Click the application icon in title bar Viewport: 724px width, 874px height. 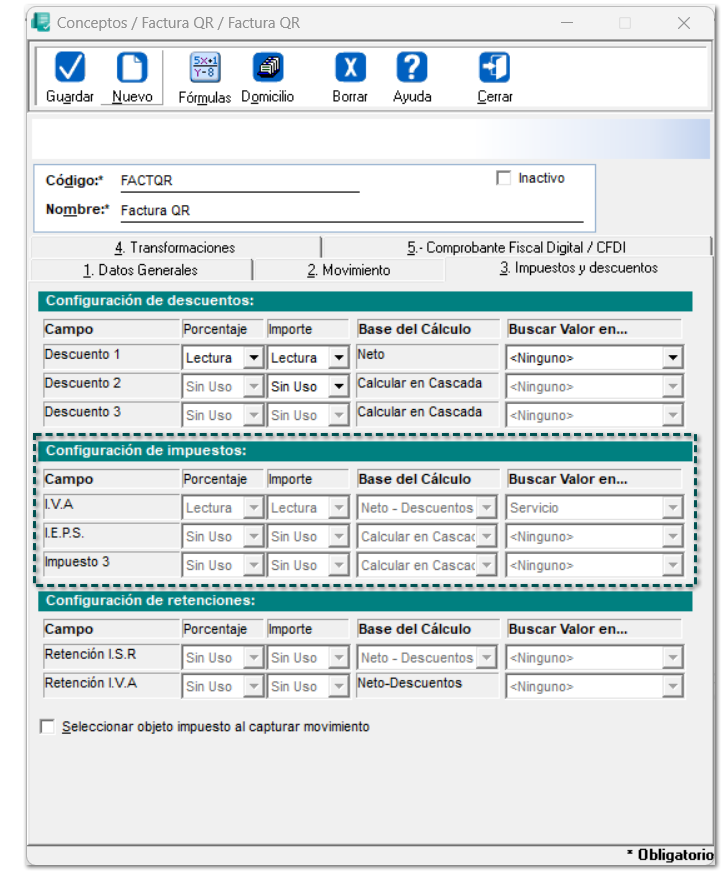(41, 22)
